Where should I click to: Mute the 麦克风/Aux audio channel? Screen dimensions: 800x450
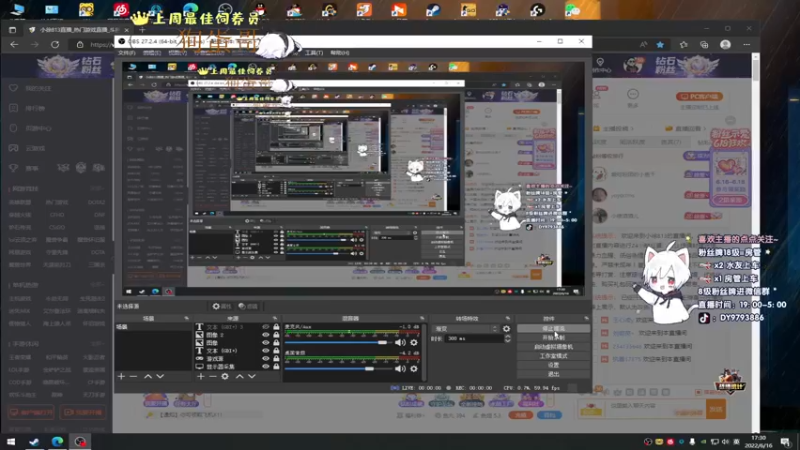tap(401, 343)
